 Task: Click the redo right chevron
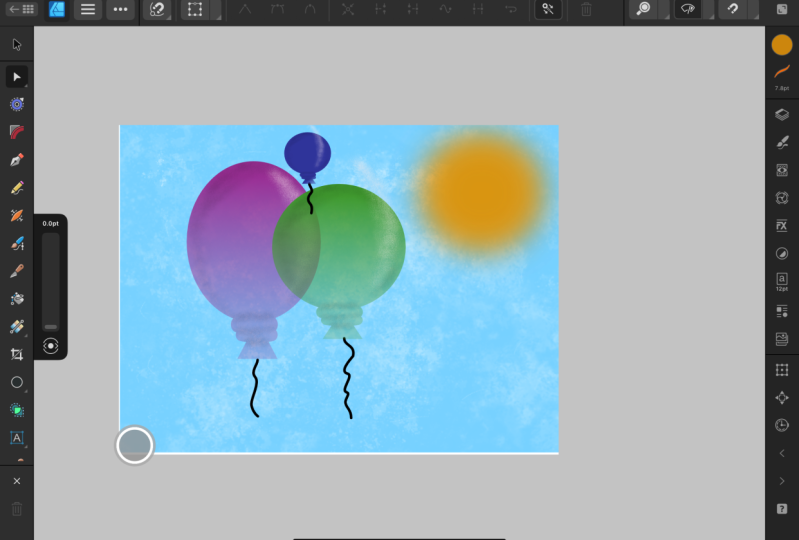[x=782, y=481]
